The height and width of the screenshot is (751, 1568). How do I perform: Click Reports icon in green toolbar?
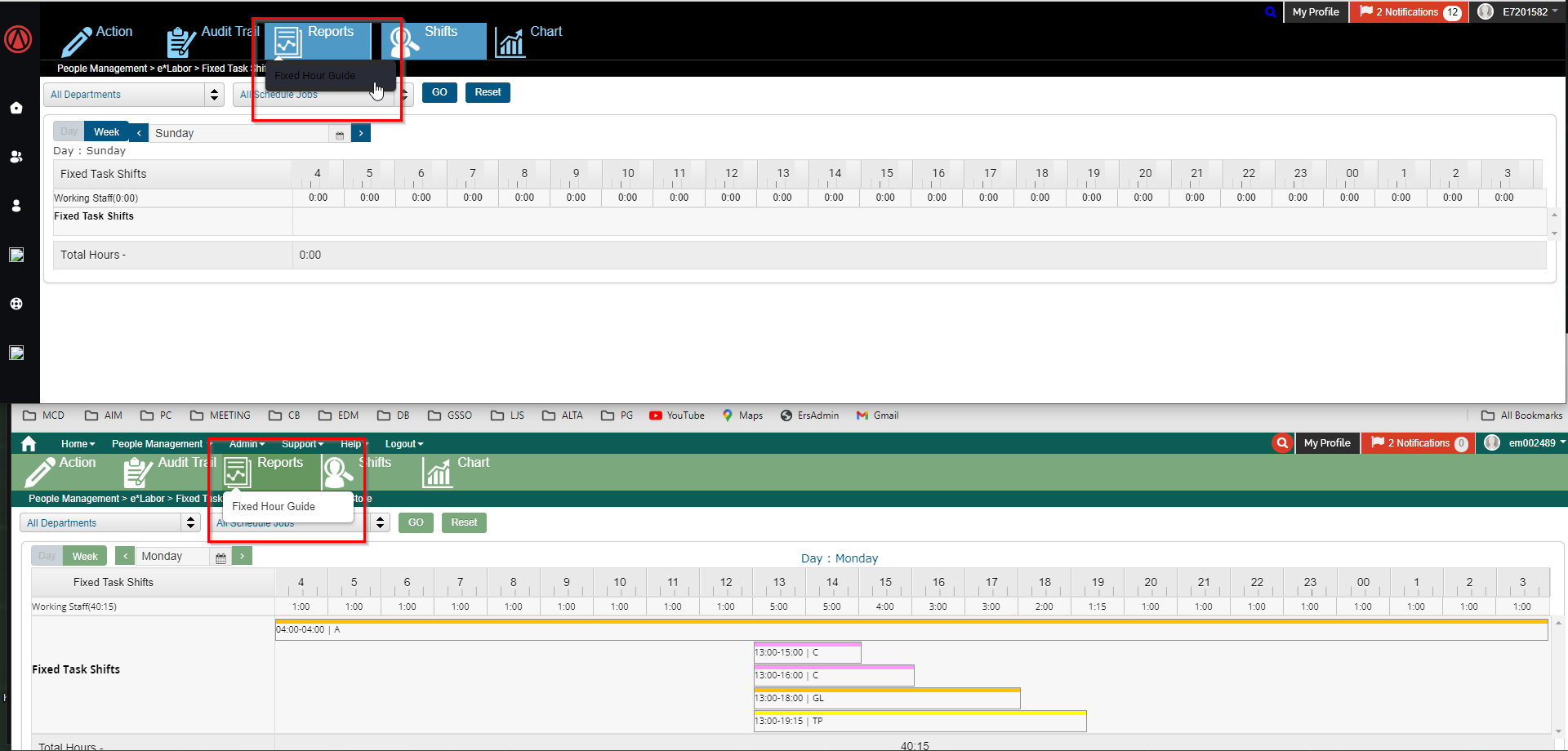pyautogui.click(x=237, y=473)
